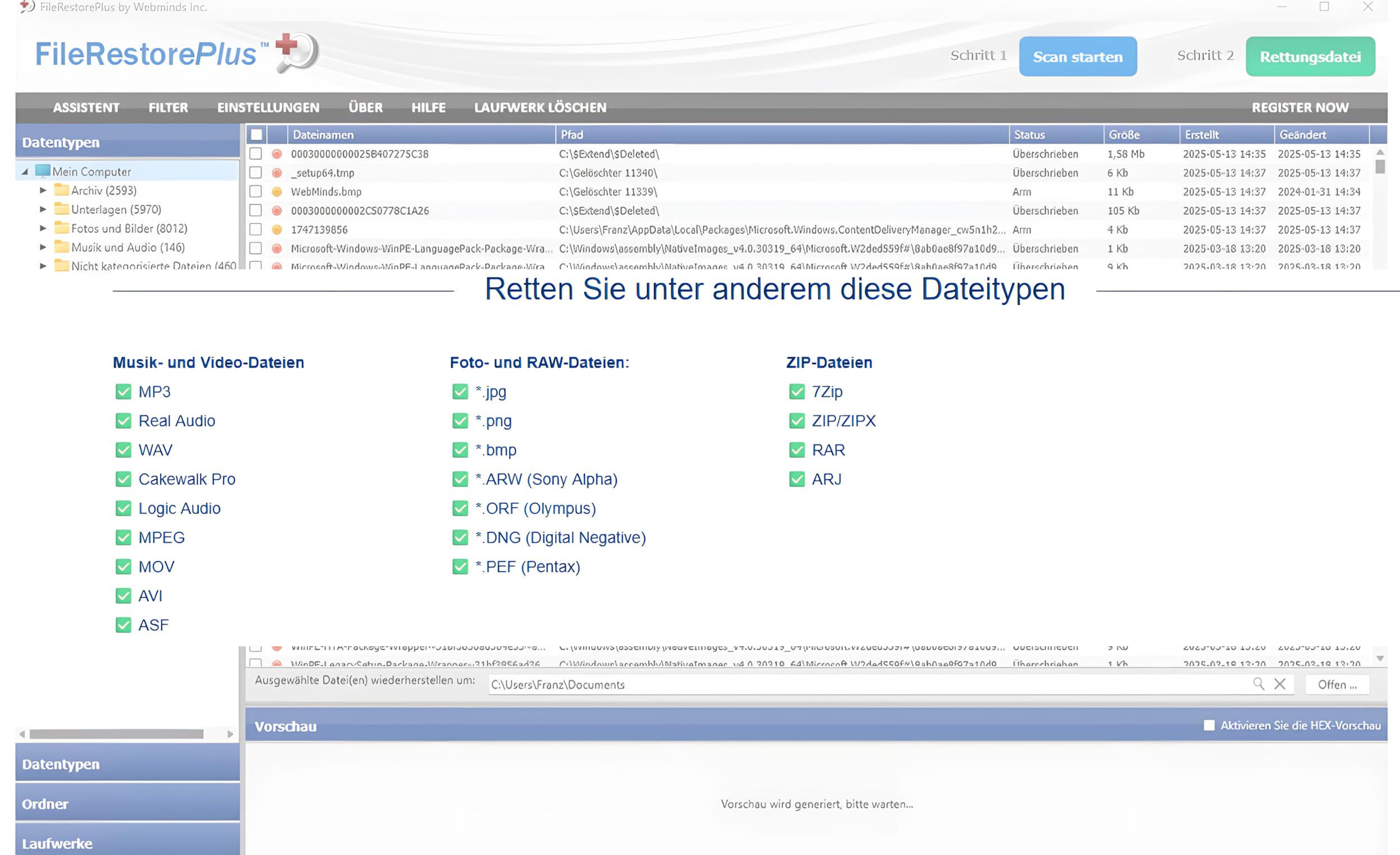
Task: Expand the Unterlagen (5970) node
Action: pos(43,209)
